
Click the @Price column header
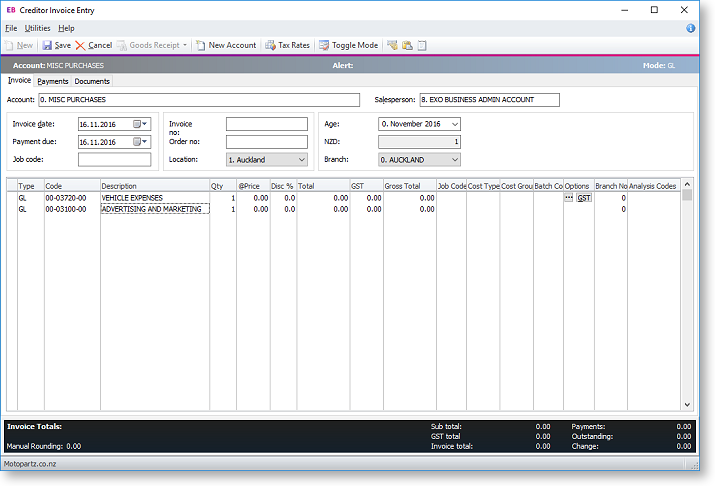[253, 186]
